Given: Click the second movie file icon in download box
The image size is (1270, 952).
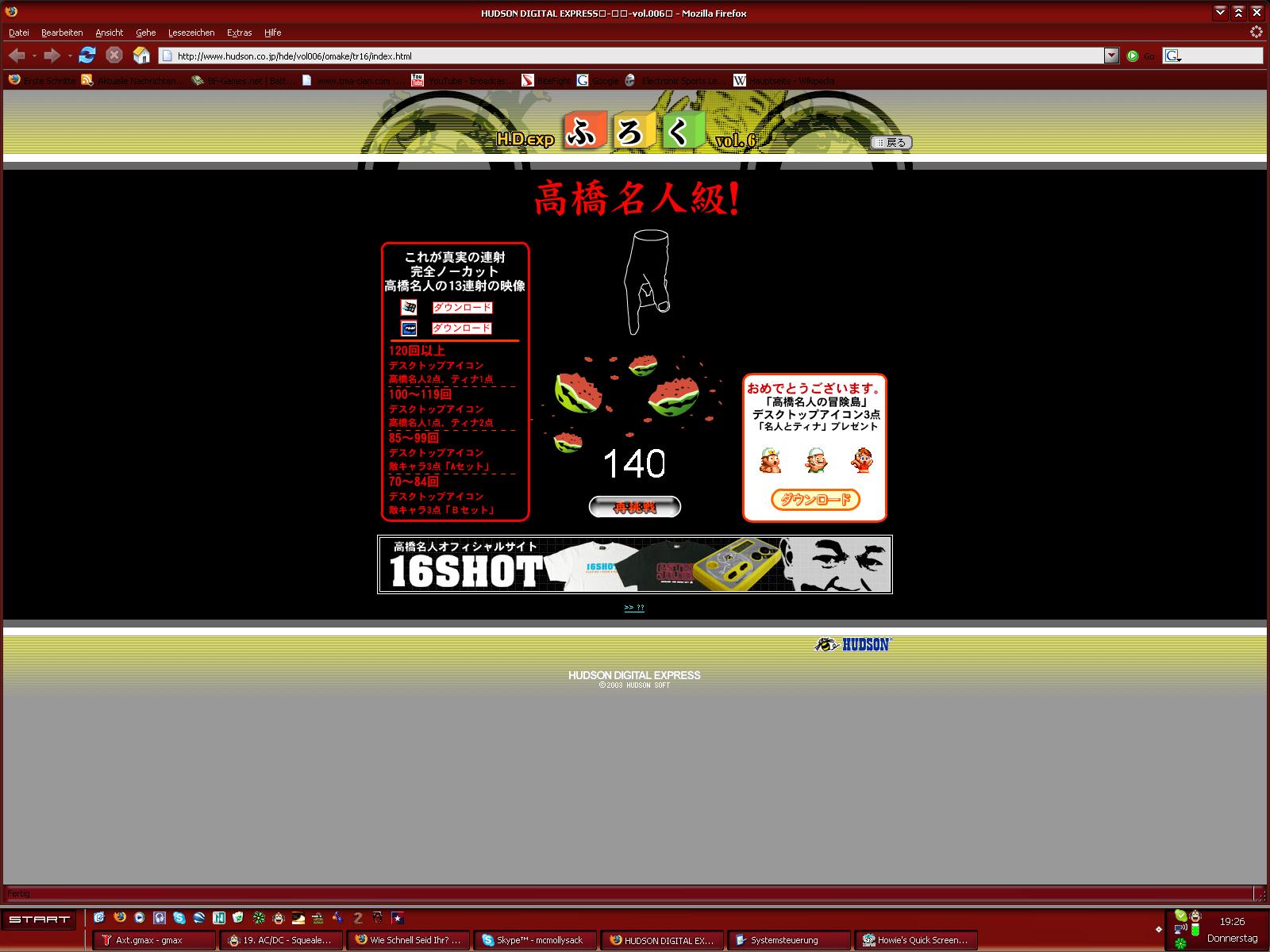Looking at the screenshot, I should 409,328.
